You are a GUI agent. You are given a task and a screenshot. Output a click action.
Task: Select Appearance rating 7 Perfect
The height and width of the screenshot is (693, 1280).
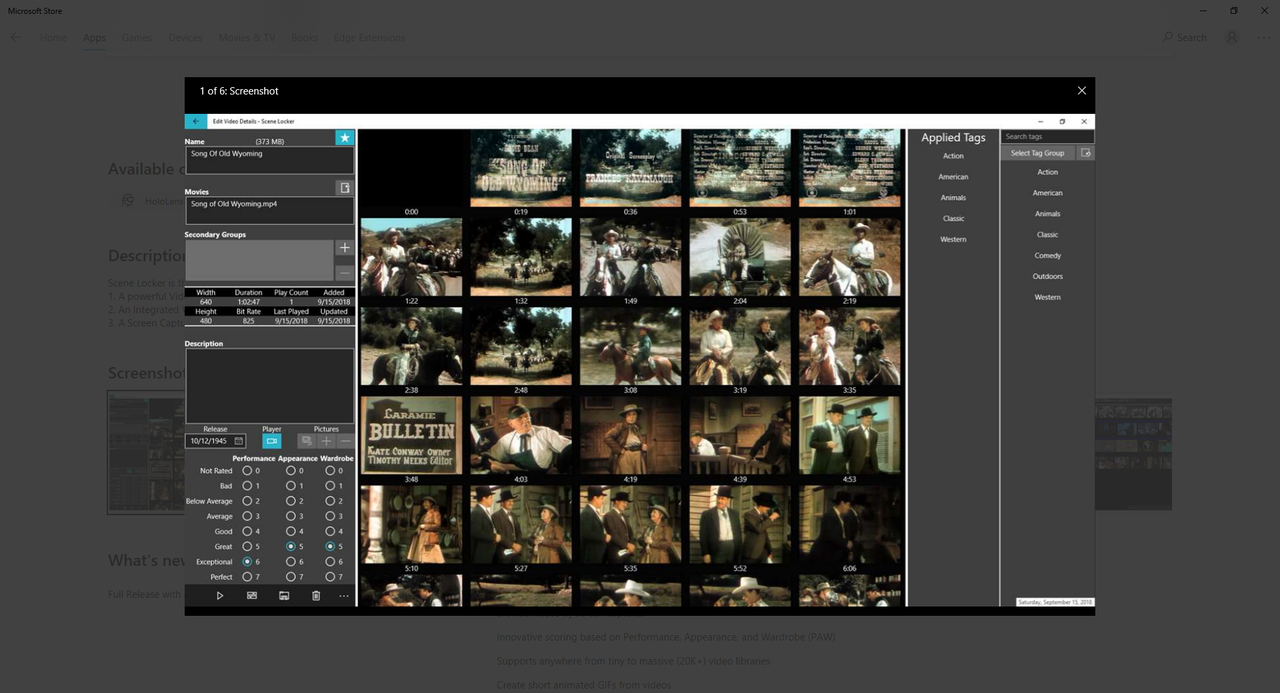point(290,577)
